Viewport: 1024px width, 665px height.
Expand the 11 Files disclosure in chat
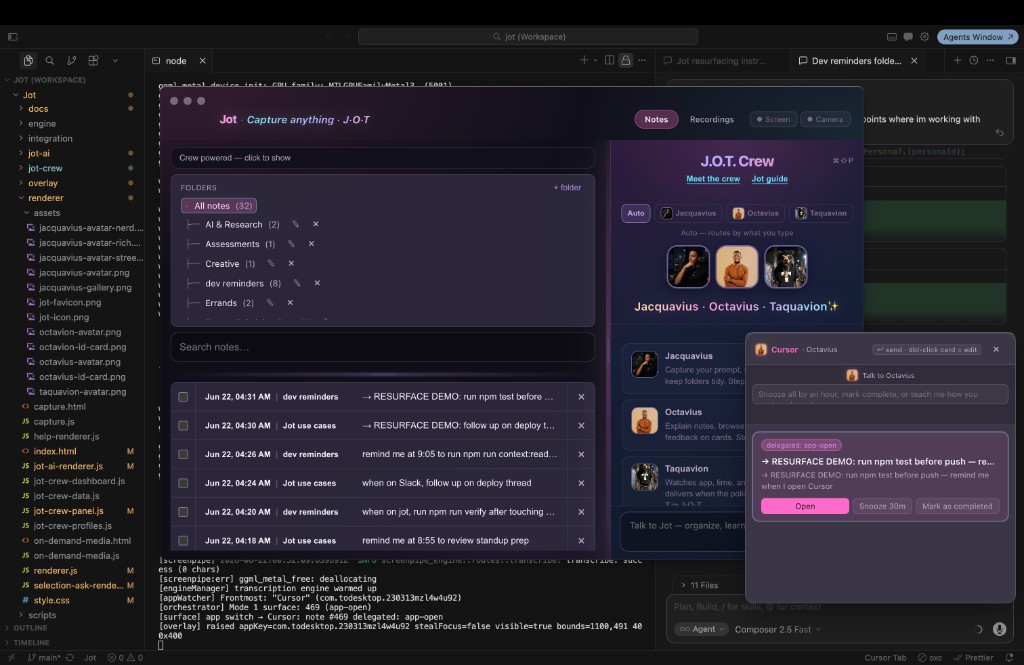[x=699, y=585]
